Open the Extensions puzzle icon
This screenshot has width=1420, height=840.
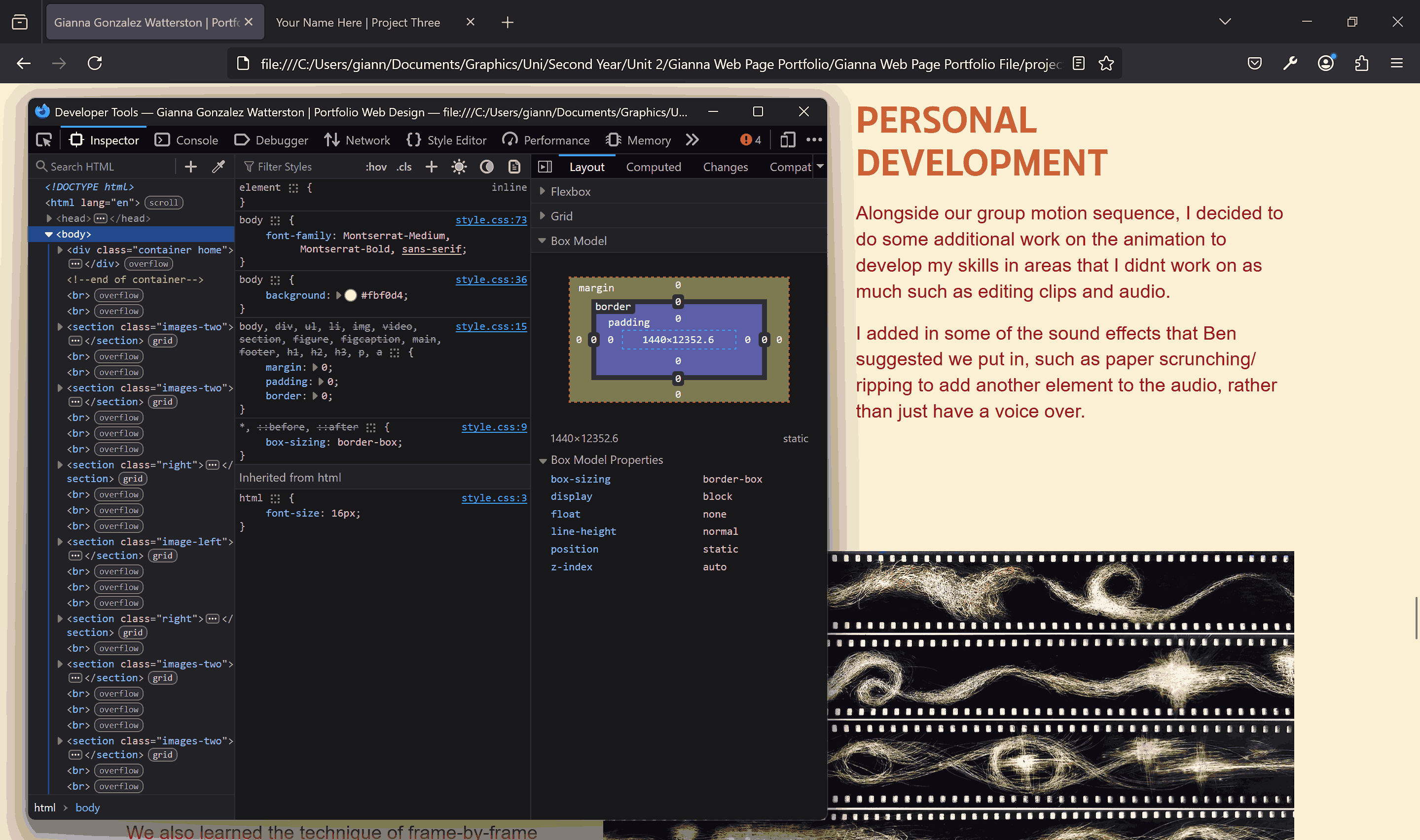(x=1362, y=63)
